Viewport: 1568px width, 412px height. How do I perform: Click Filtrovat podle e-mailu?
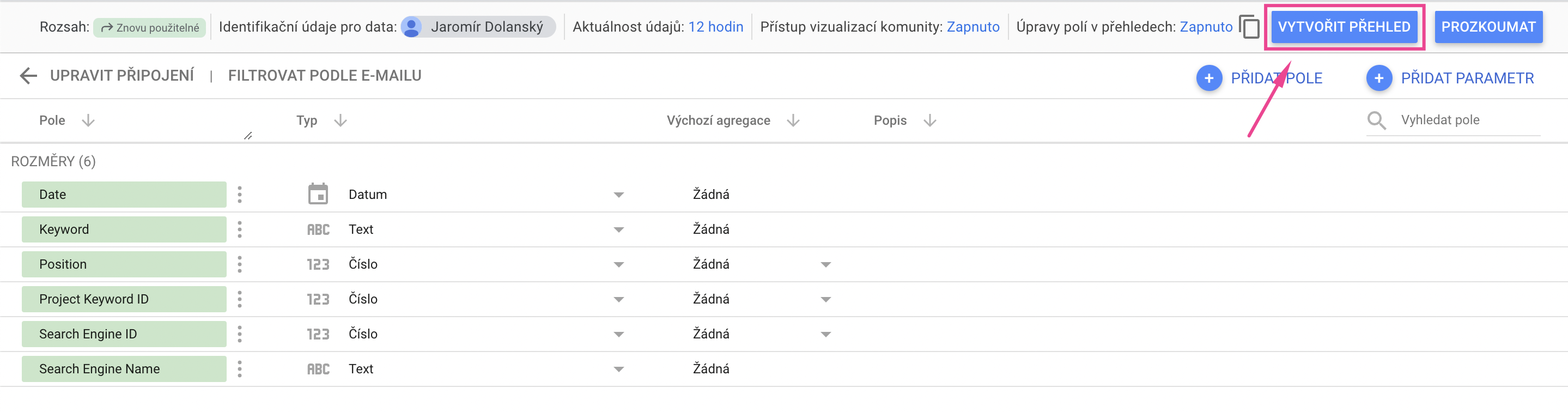click(x=324, y=75)
